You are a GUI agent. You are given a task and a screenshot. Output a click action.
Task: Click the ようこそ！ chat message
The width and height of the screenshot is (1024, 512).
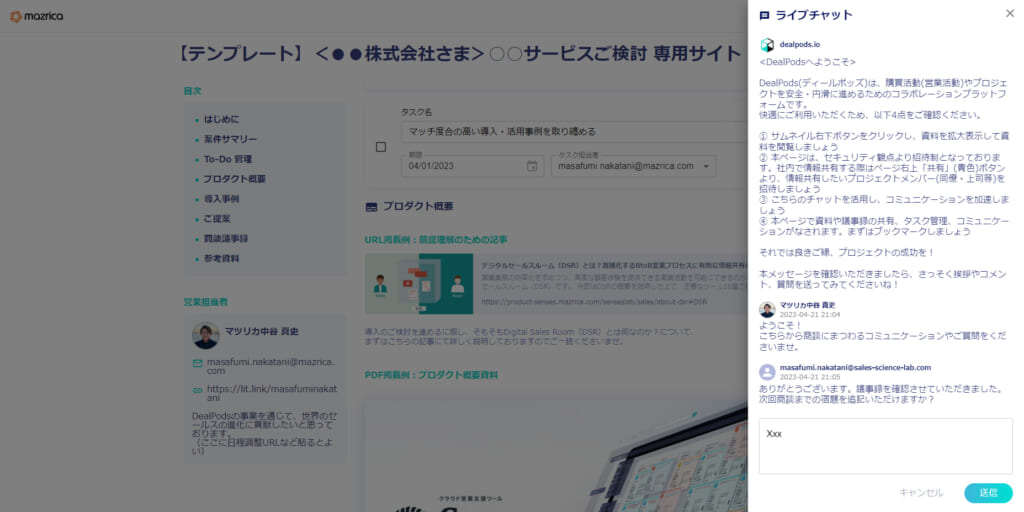780,325
